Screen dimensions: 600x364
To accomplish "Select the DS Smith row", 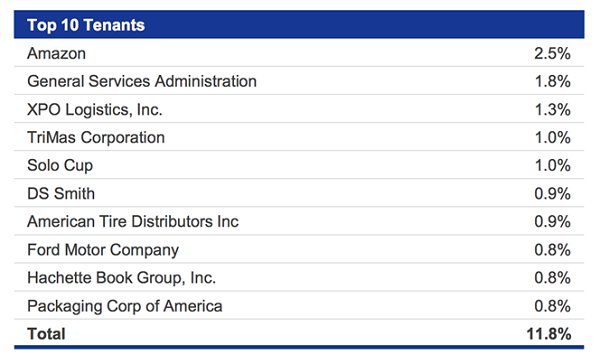I will coord(299,193).
